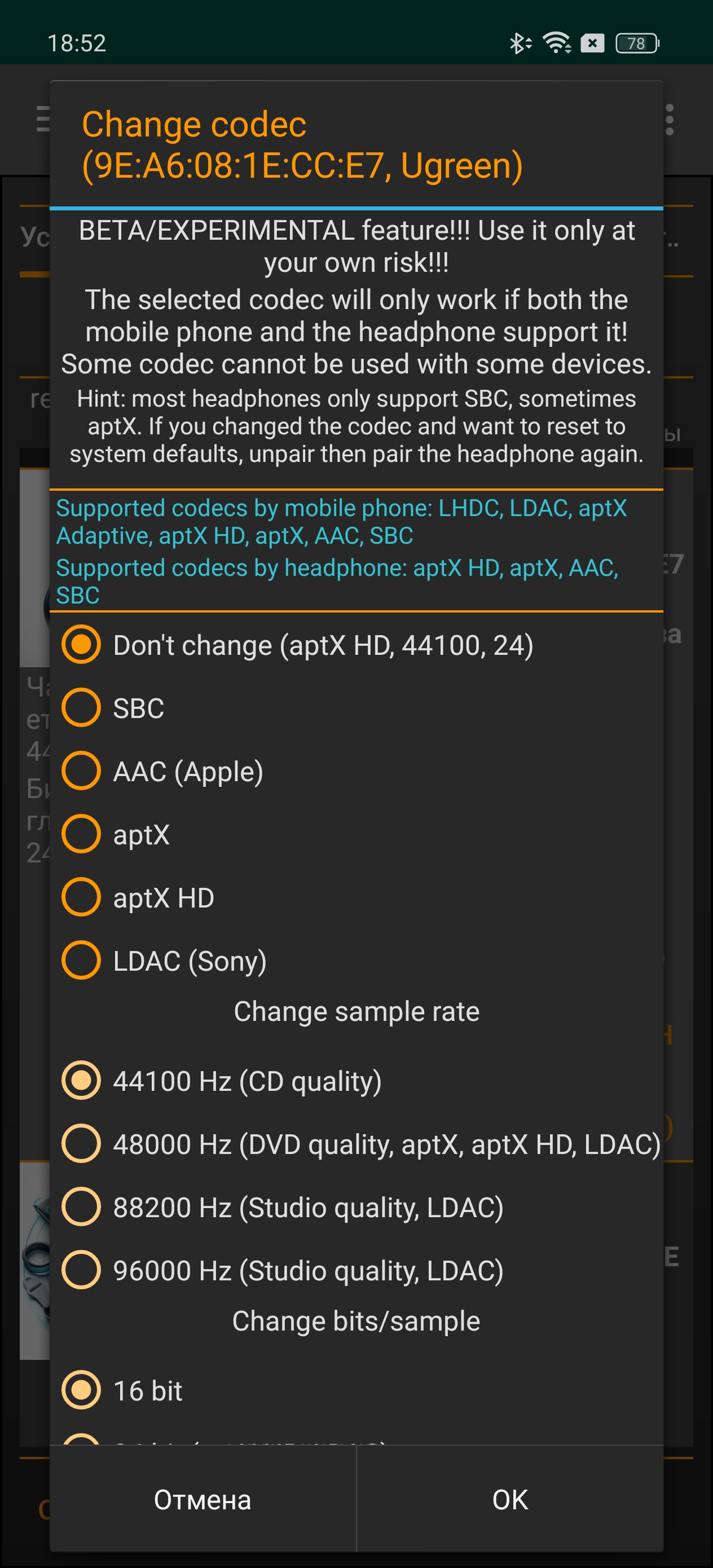713x1568 pixels.
Task: Tap the Wi-Fi status icon
Action: (557, 43)
